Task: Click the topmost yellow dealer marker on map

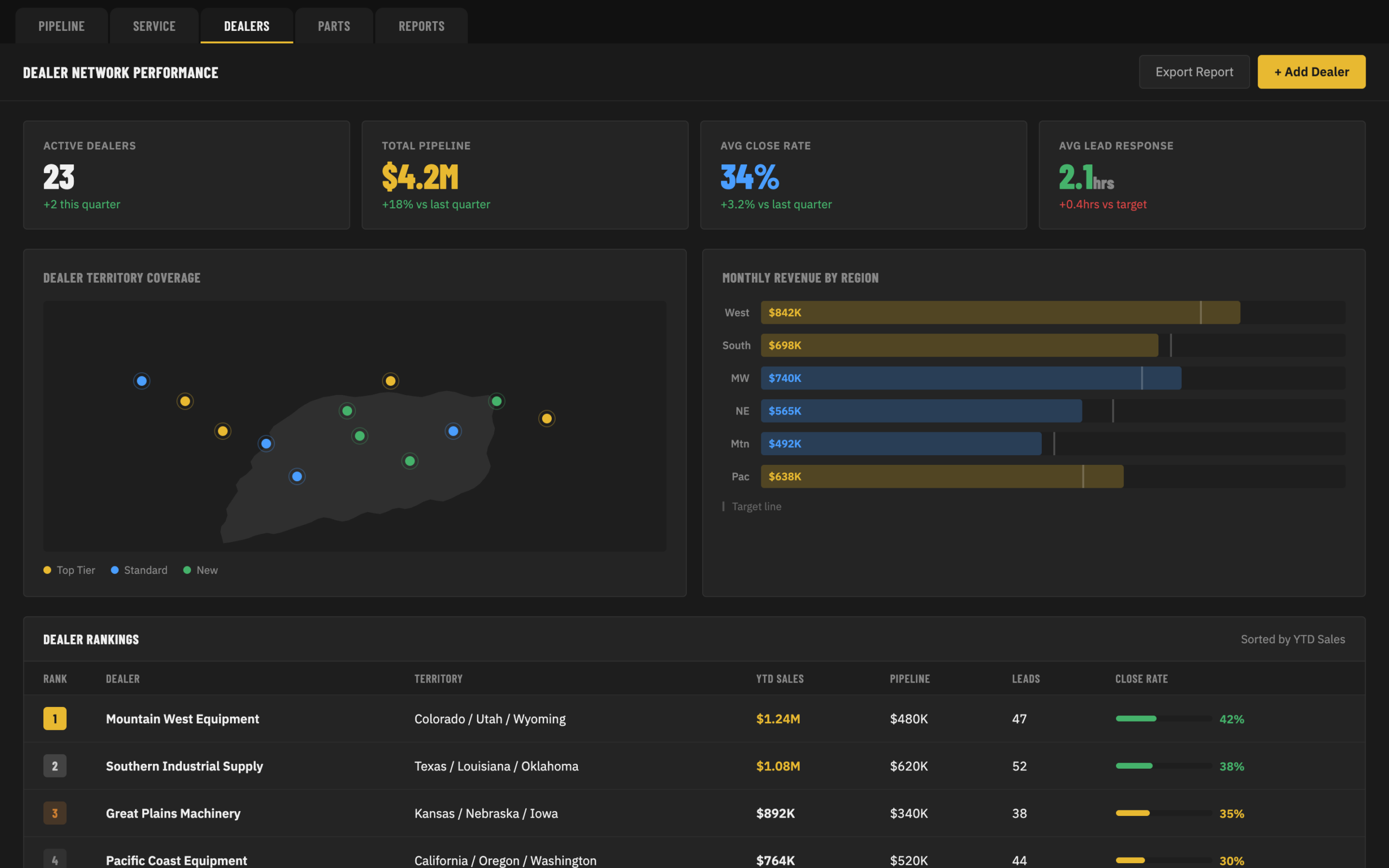Action: tap(390, 381)
